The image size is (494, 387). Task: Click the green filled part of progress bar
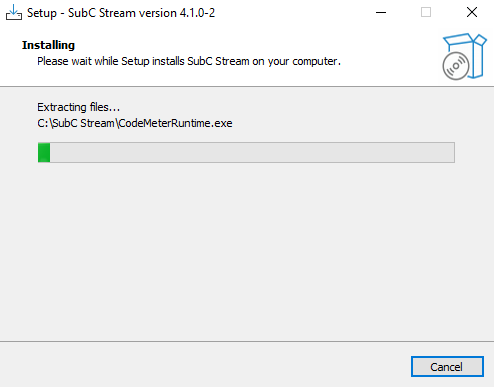pyautogui.click(x=44, y=152)
